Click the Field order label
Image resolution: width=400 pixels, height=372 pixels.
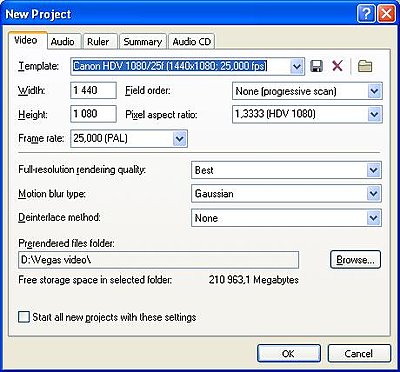[148, 91]
